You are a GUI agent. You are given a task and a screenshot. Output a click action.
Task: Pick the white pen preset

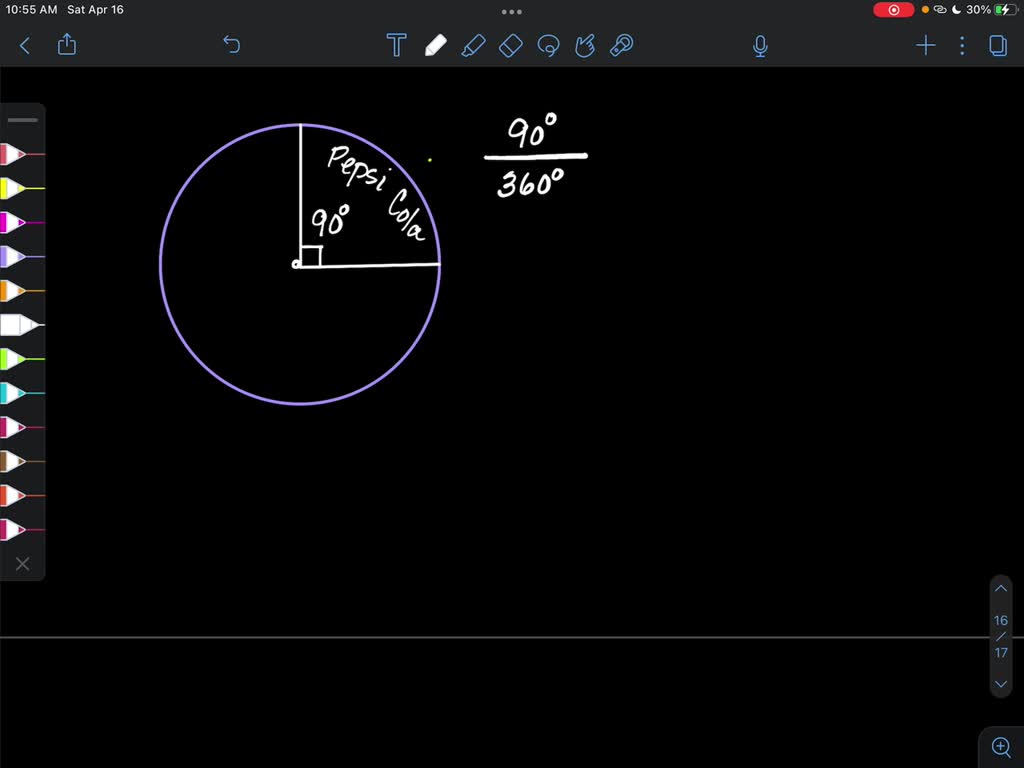point(22,325)
